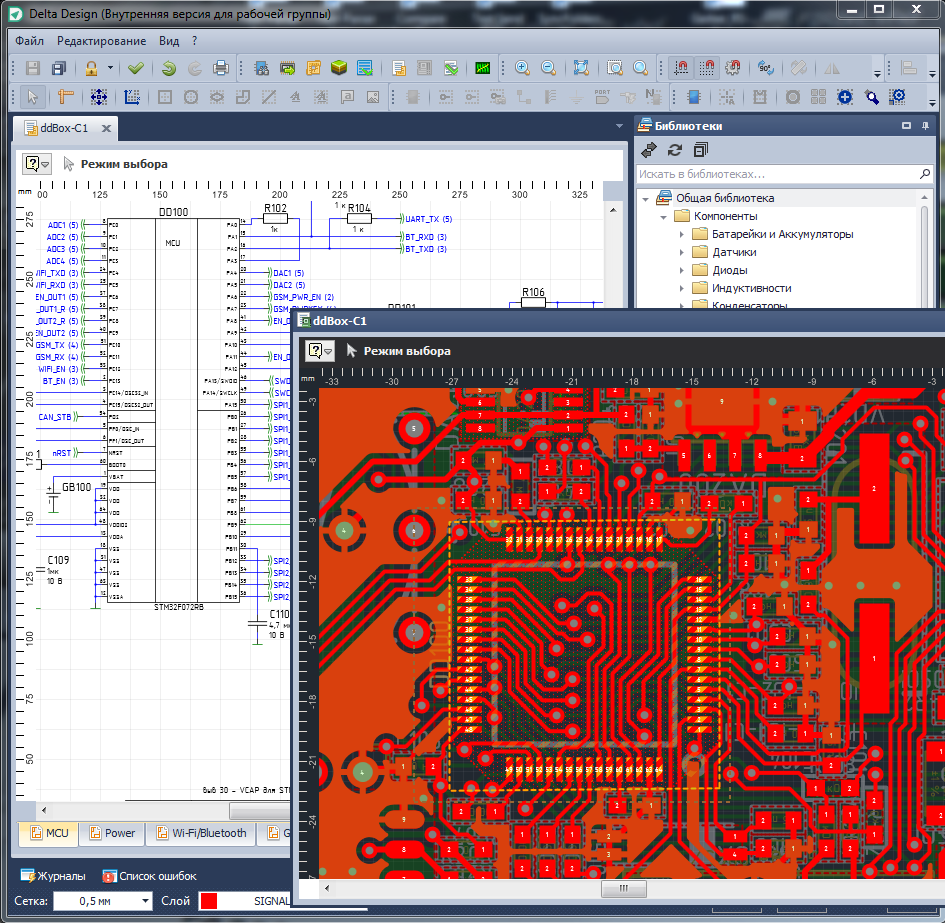The width and height of the screenshot is (945, 923).
Task: Click the four-arrow move tool icon
Action: click(99, 96)
